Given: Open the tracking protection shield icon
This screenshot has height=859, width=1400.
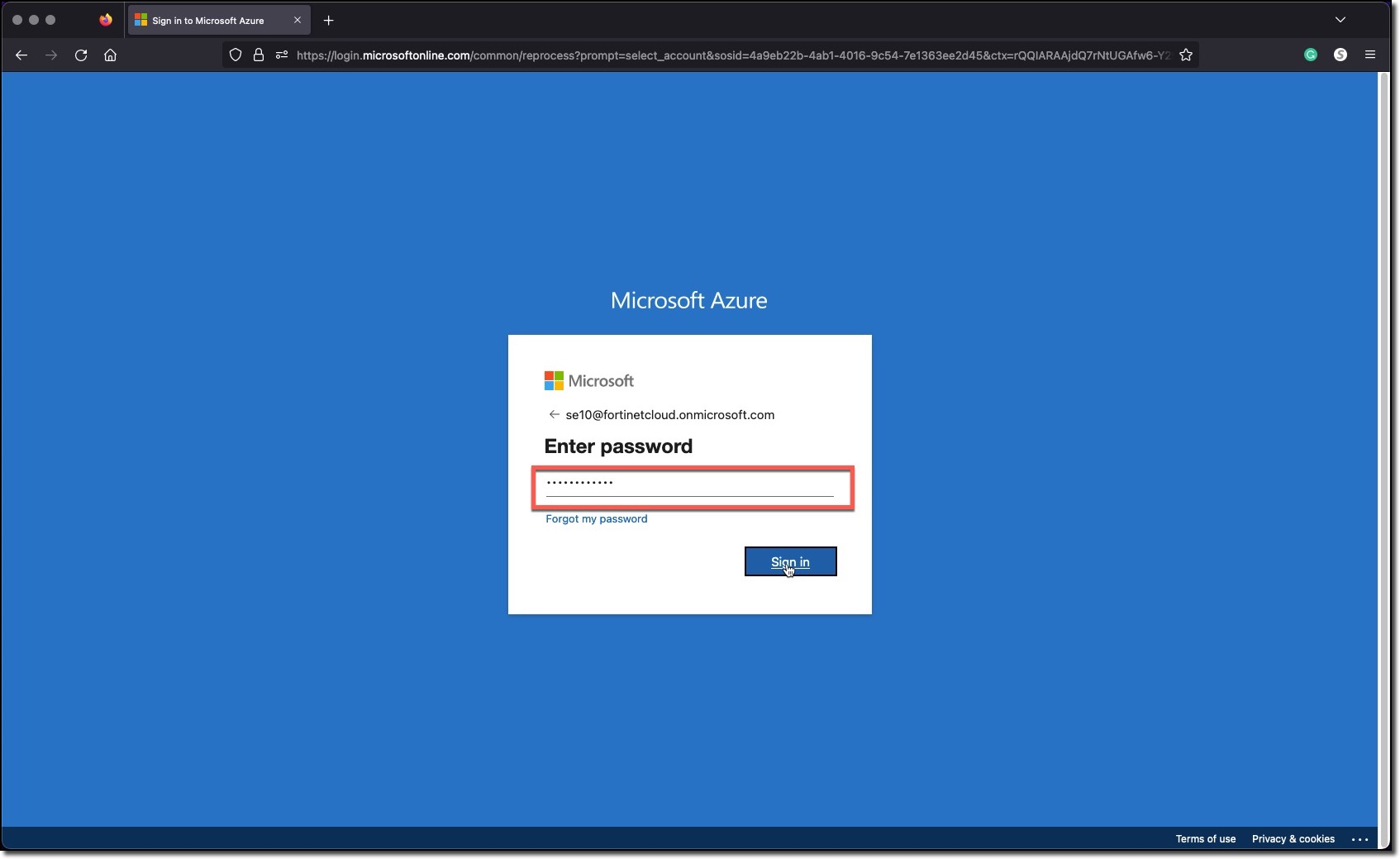Looking at the screenshot, I should tap(236, 55).
